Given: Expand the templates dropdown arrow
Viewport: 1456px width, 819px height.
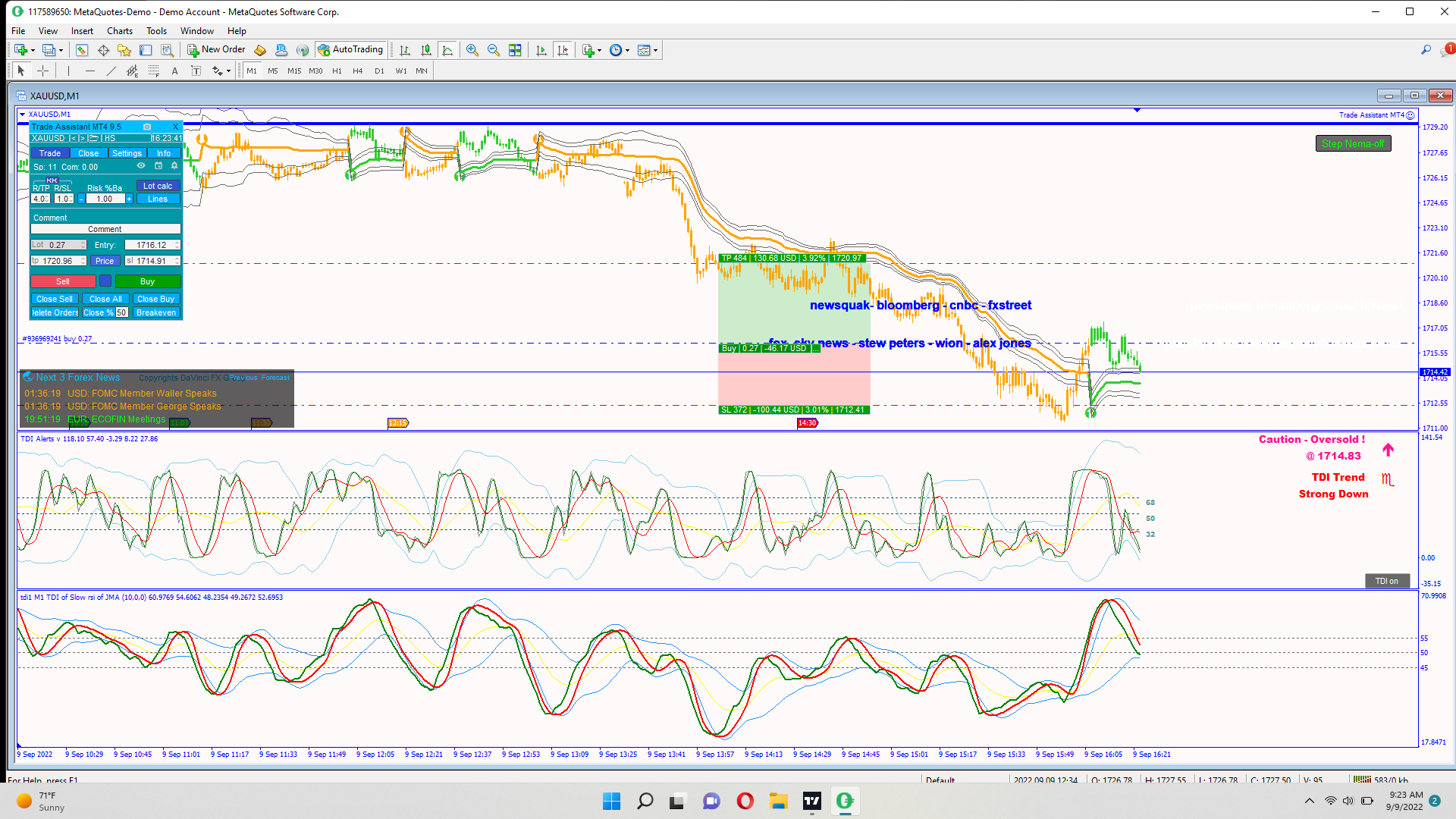Looking at the screenshot, I should (x=655, y=51).
